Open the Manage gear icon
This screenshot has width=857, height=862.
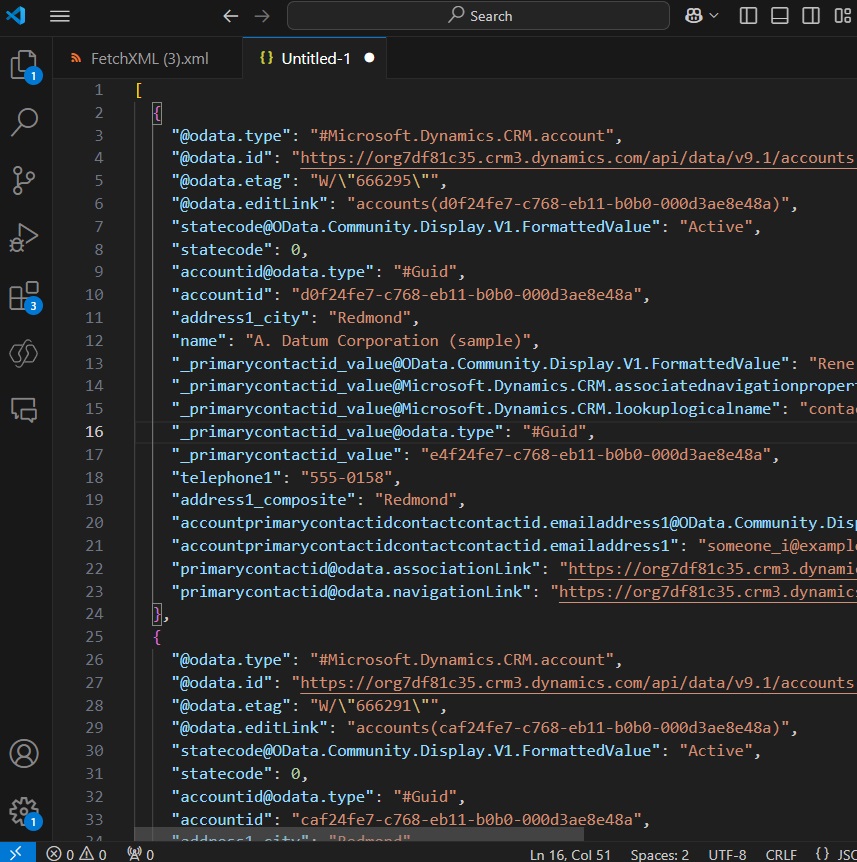pos(24,811)
